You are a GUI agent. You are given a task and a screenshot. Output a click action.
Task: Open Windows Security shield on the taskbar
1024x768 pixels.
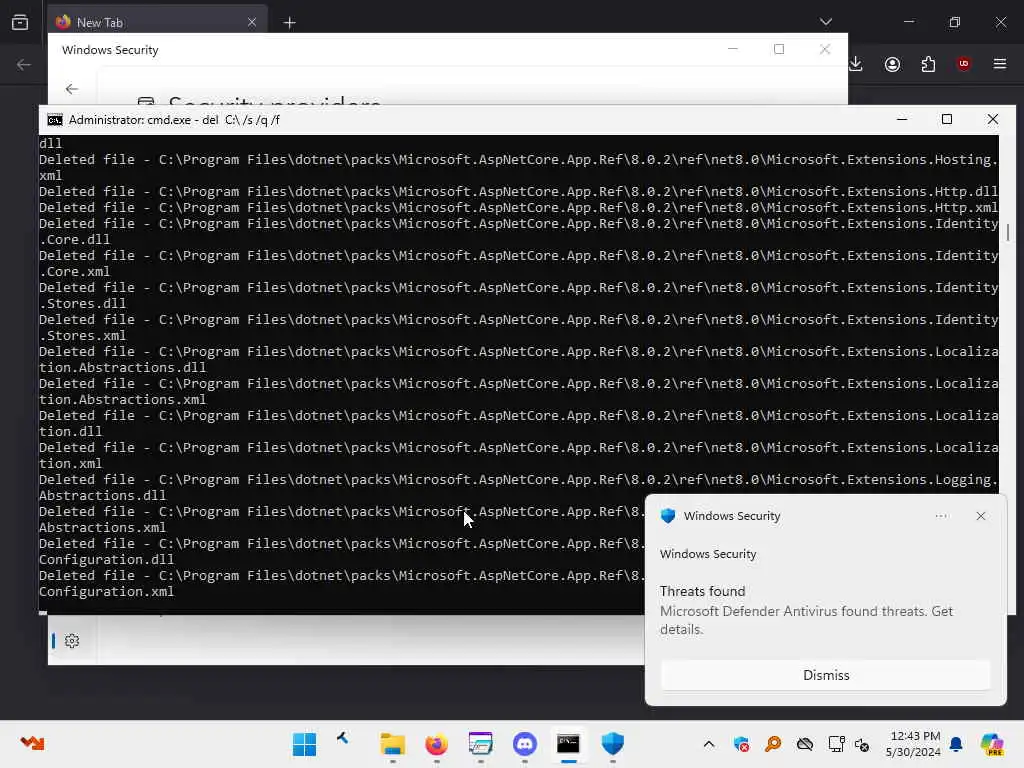click(x=612, y=744)
